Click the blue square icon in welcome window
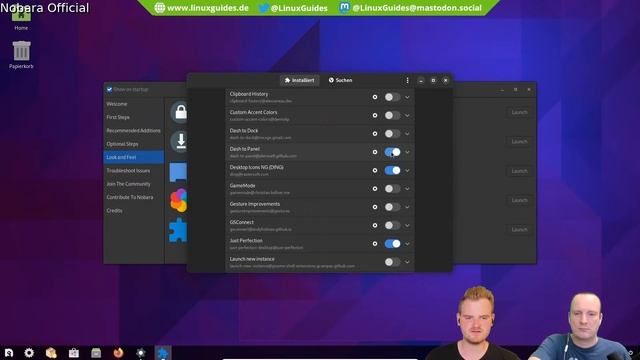Screen dimensions: 640x360 178,171
